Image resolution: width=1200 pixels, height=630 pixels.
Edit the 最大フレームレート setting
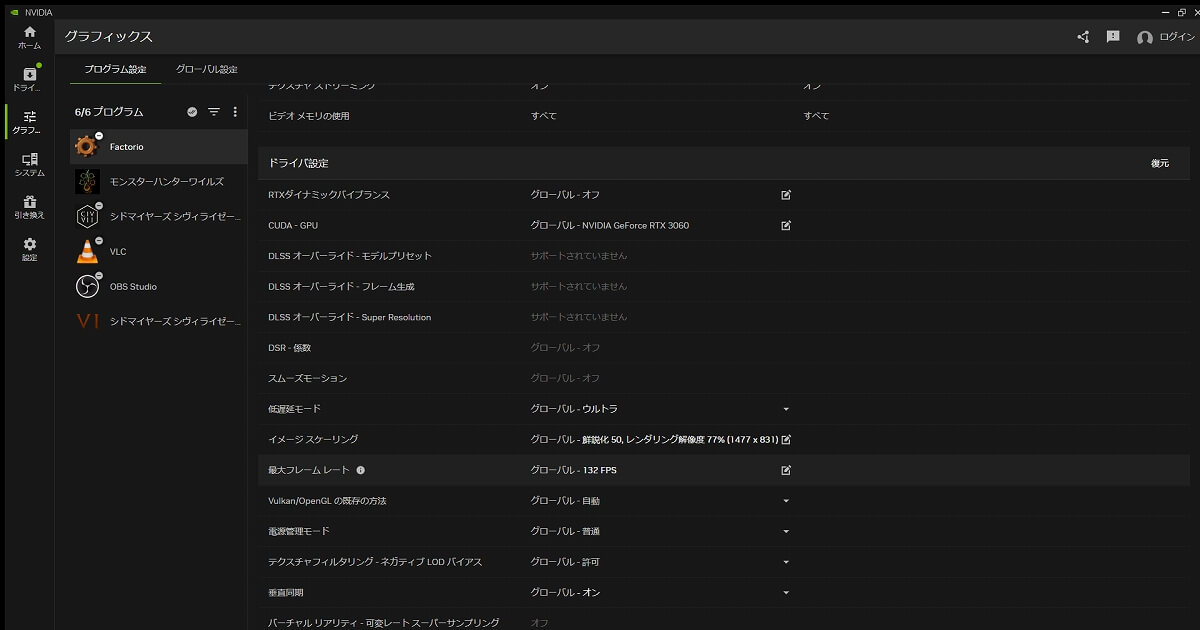tap(786, 470)
